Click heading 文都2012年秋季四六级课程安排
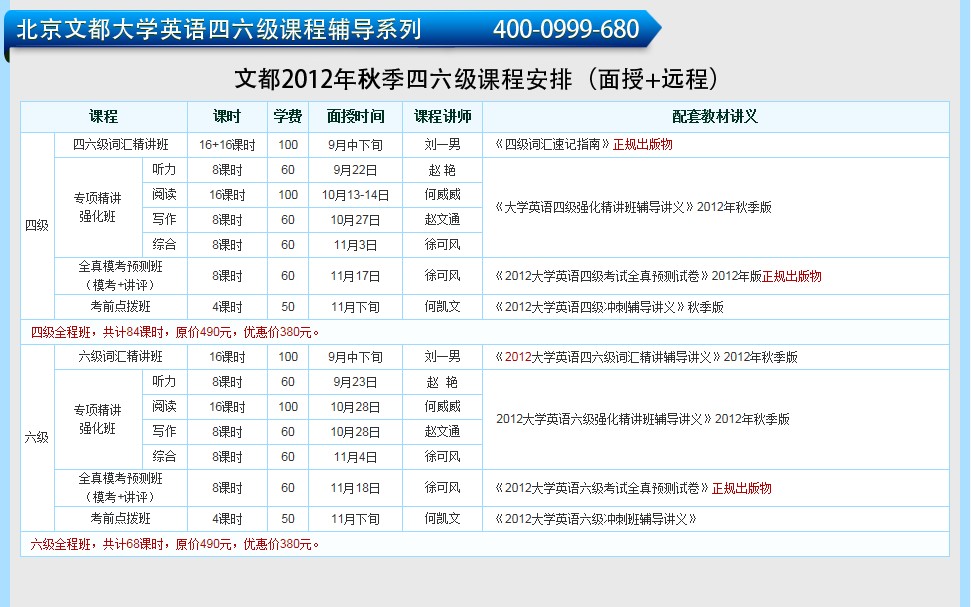The height and width of the screenshot is (607, 971). 403,79
